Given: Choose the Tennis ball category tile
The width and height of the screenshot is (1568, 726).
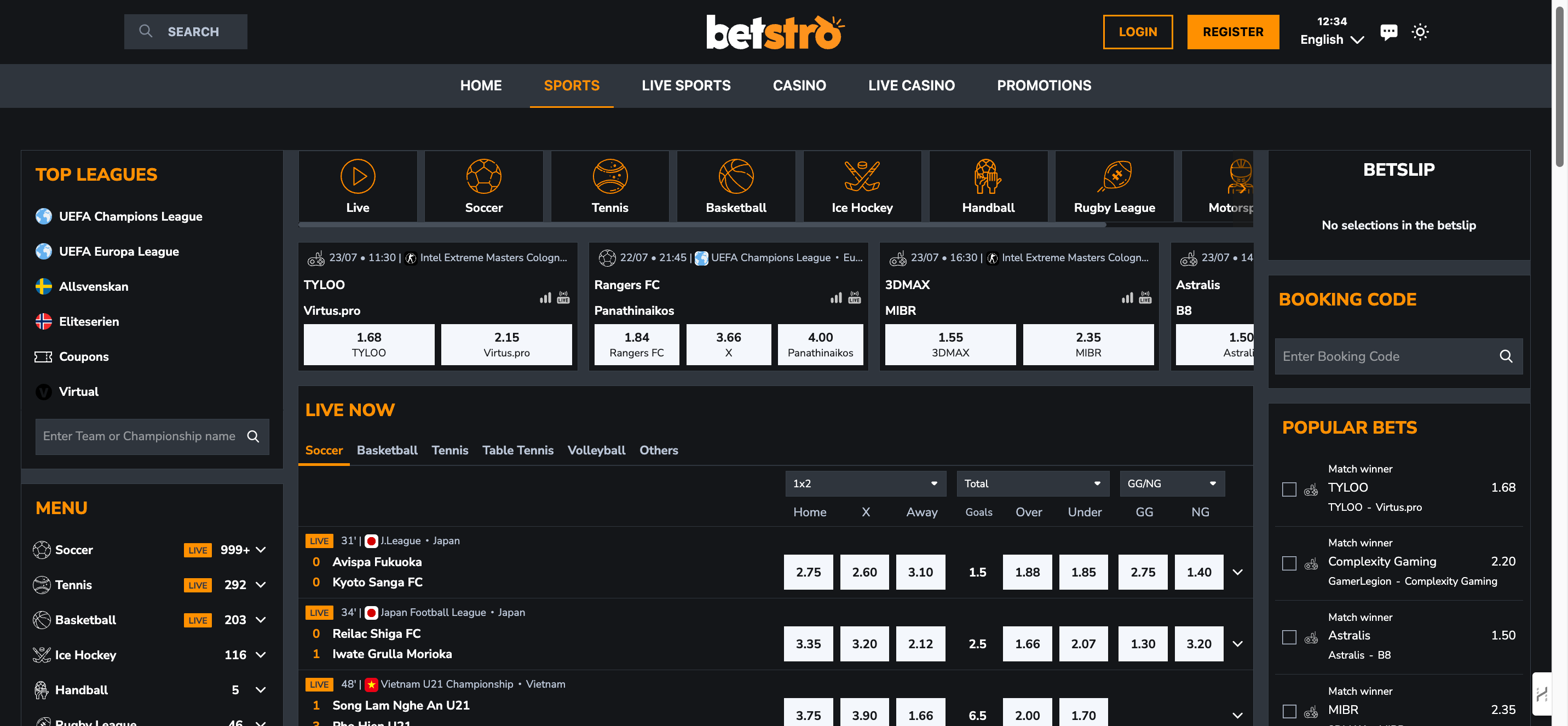Looking at the screenshot, I should pyautogui.click(x=610, y=186).
